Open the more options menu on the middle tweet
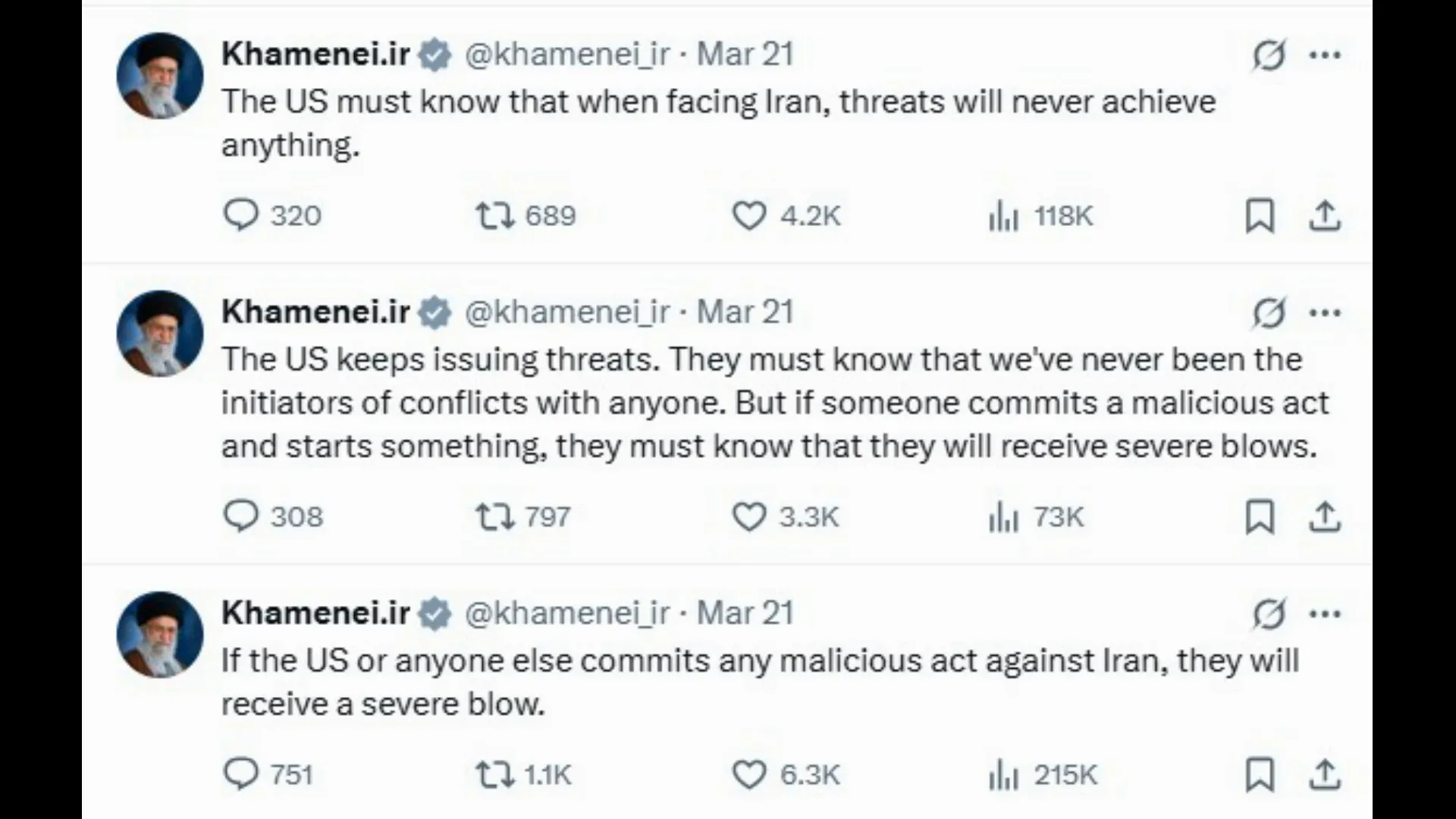Screen dimensions: 1456x819 pos(1326,312)
